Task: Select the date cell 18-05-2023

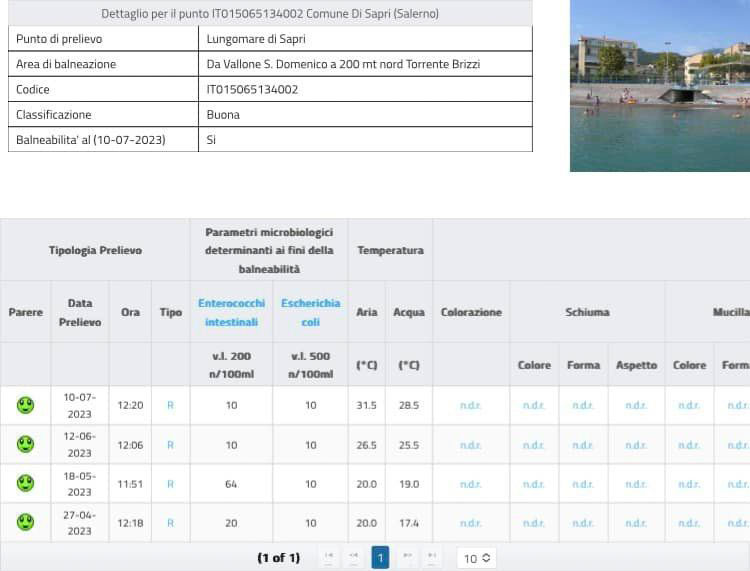Action: [x=80, y=484]
